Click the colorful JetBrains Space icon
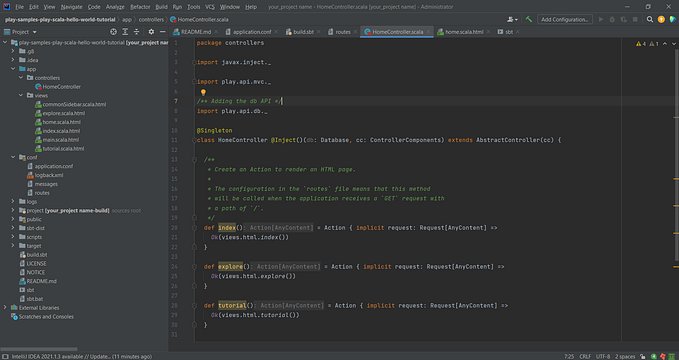 [x=672, y=19]
